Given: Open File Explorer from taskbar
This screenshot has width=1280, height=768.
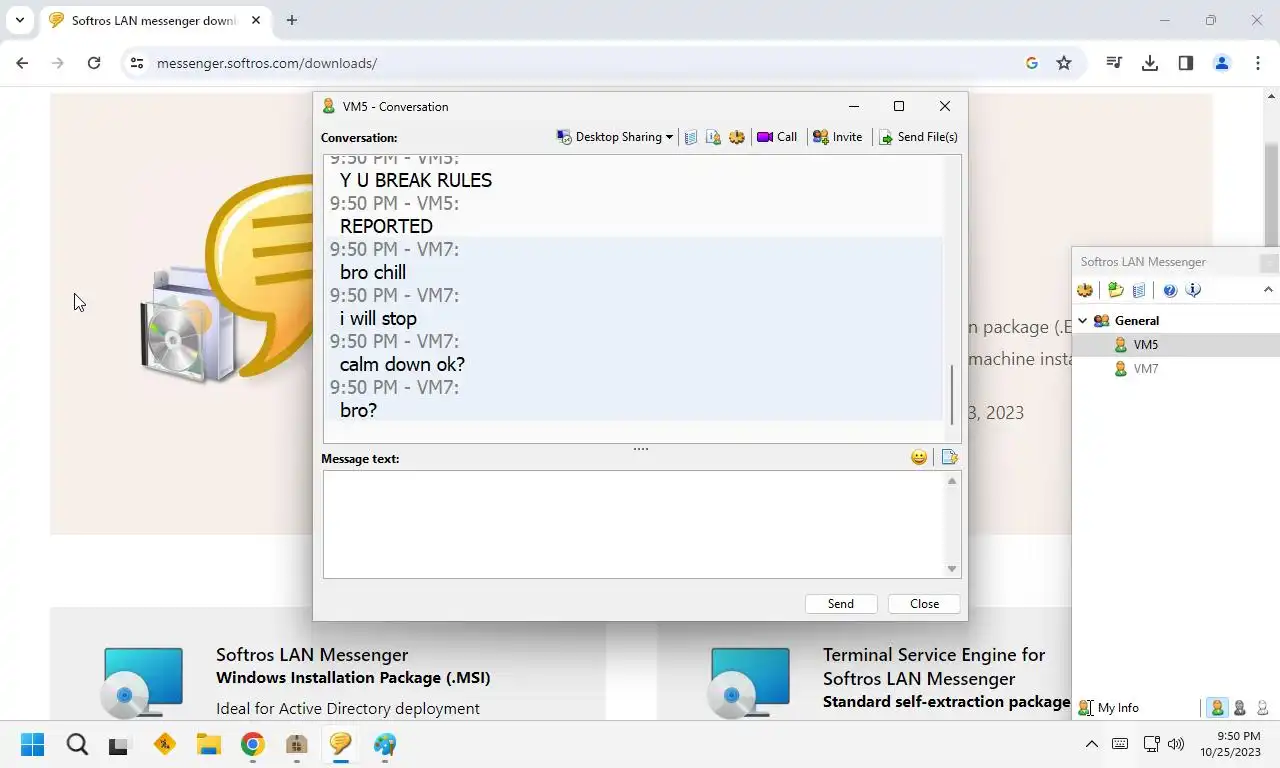Looking at the screenshot, I should pyautogui.click(x=208, y=744).
